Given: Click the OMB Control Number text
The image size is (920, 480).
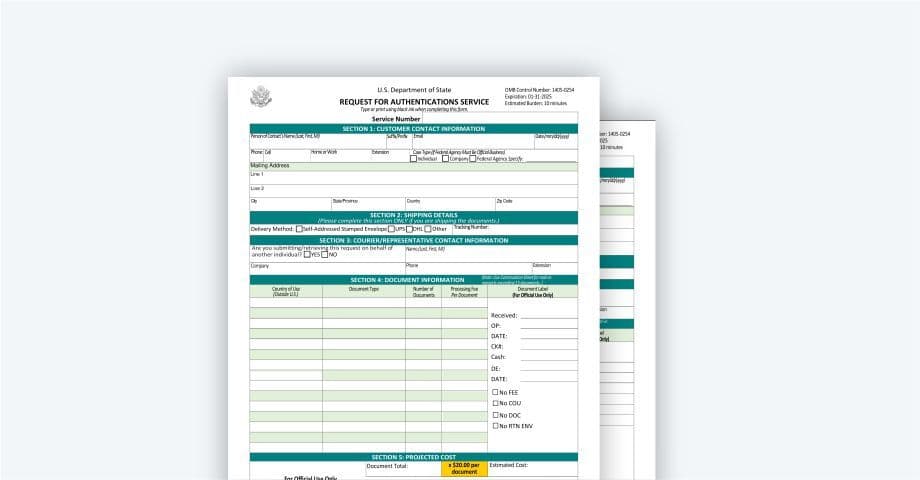Looking at the screenshot, I should pos(539,90).
